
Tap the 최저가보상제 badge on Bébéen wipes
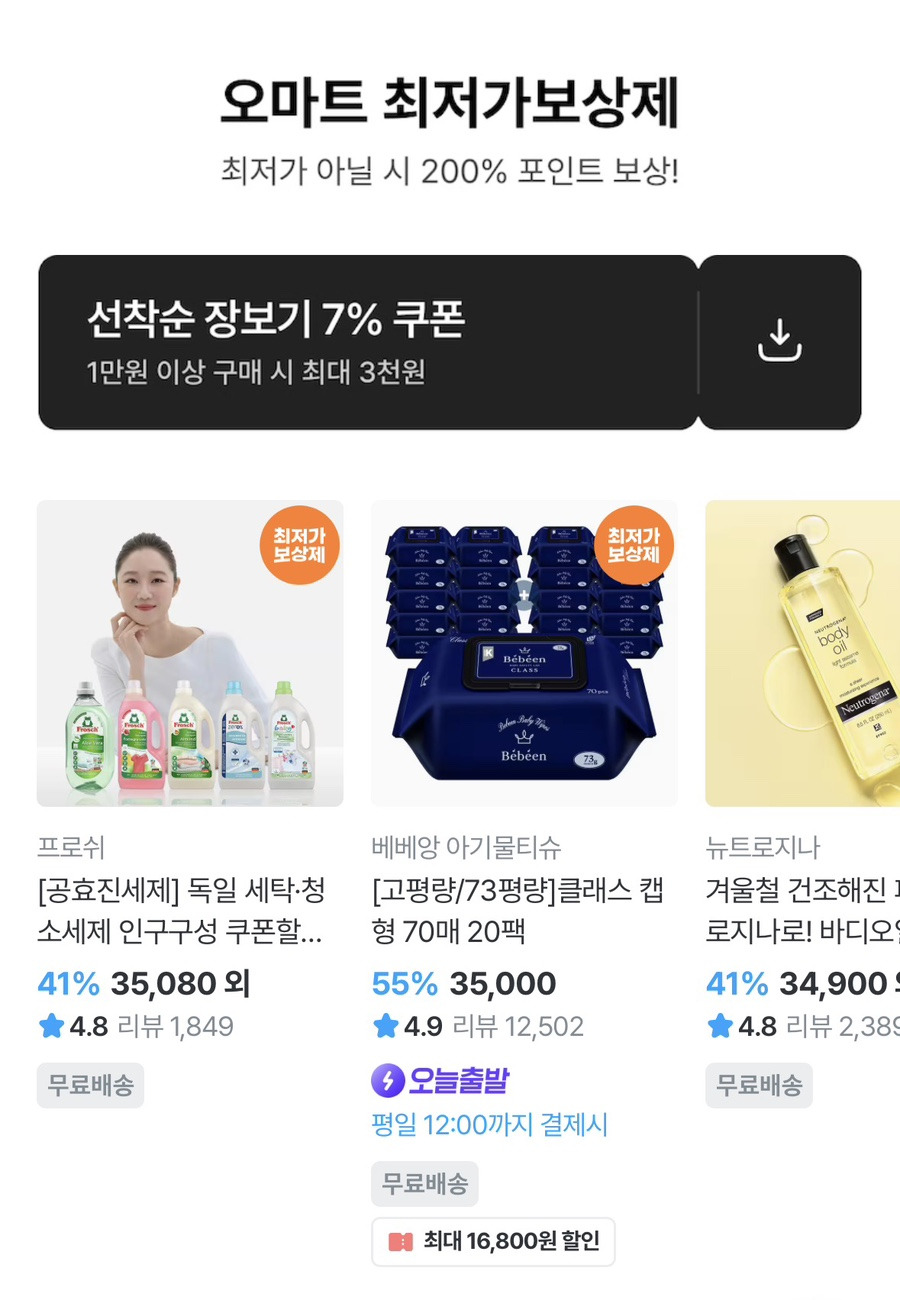pos(634,544)
